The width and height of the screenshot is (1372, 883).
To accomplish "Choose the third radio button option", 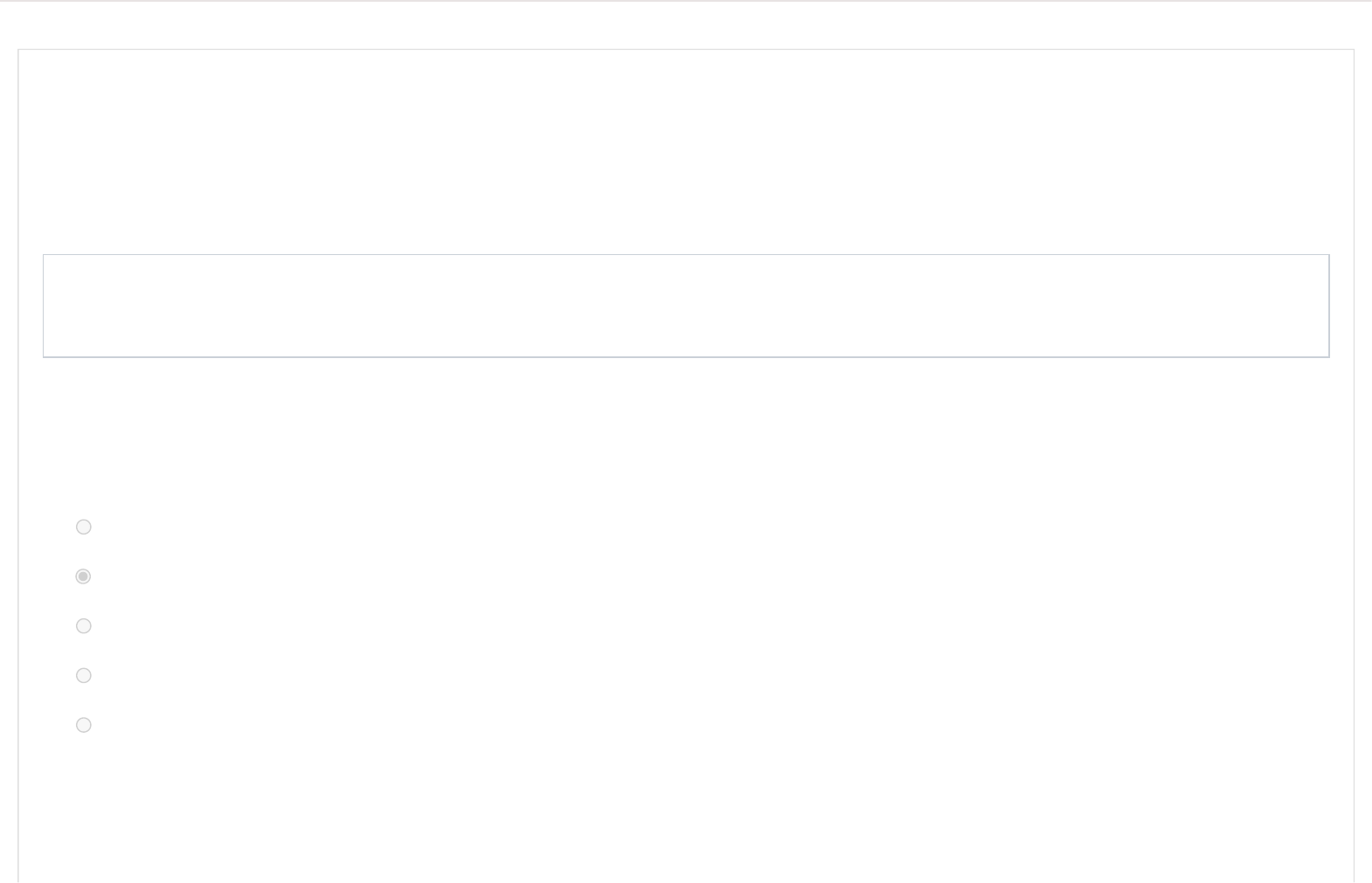I will pos(84,626).
